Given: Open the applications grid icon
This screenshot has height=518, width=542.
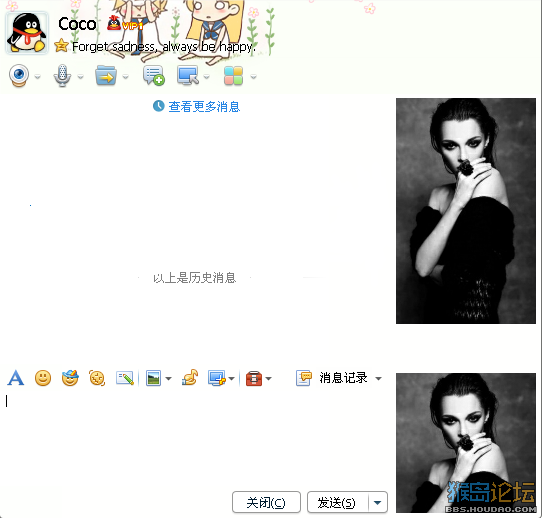Looking at the screenshot, I should [233, 76].
